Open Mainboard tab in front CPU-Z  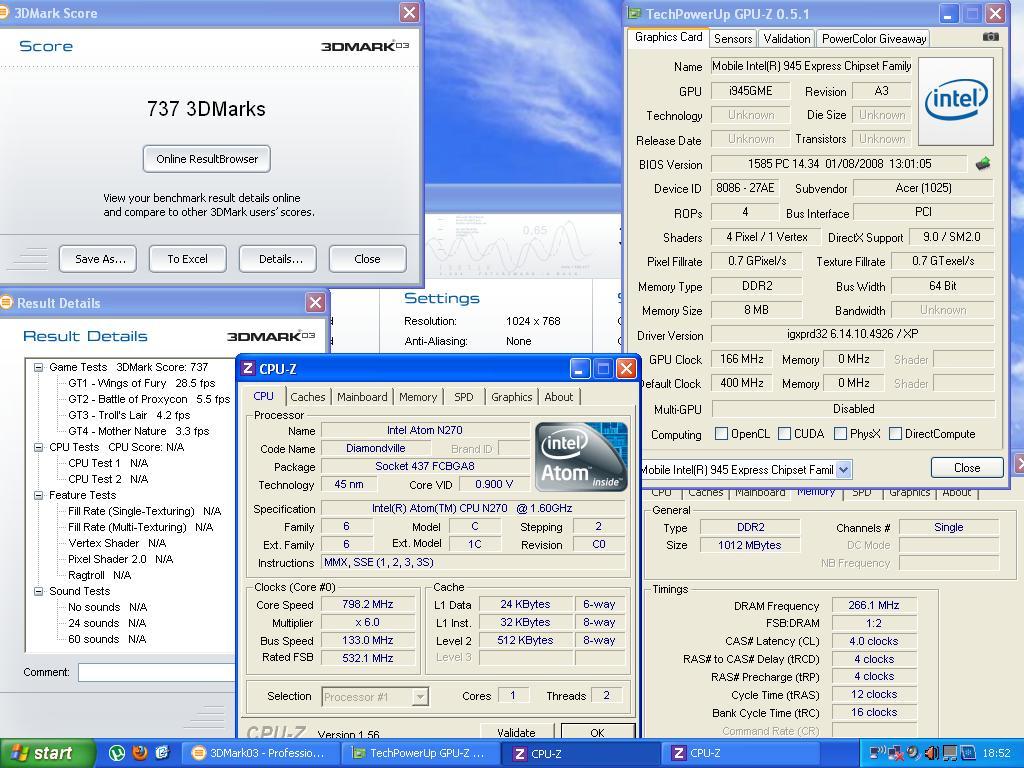pos(362,396)
